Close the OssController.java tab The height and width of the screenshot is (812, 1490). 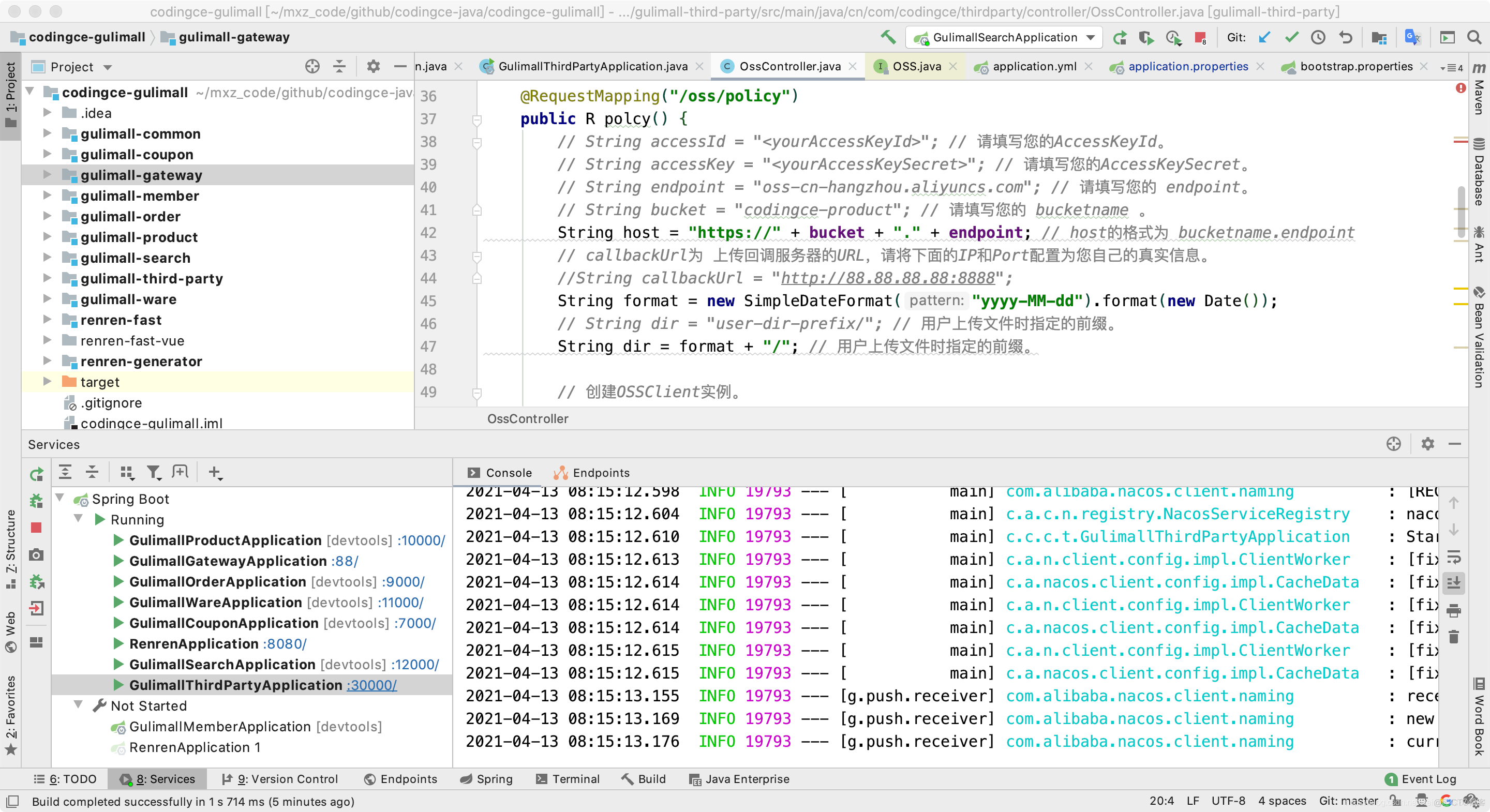pos(853,67)
